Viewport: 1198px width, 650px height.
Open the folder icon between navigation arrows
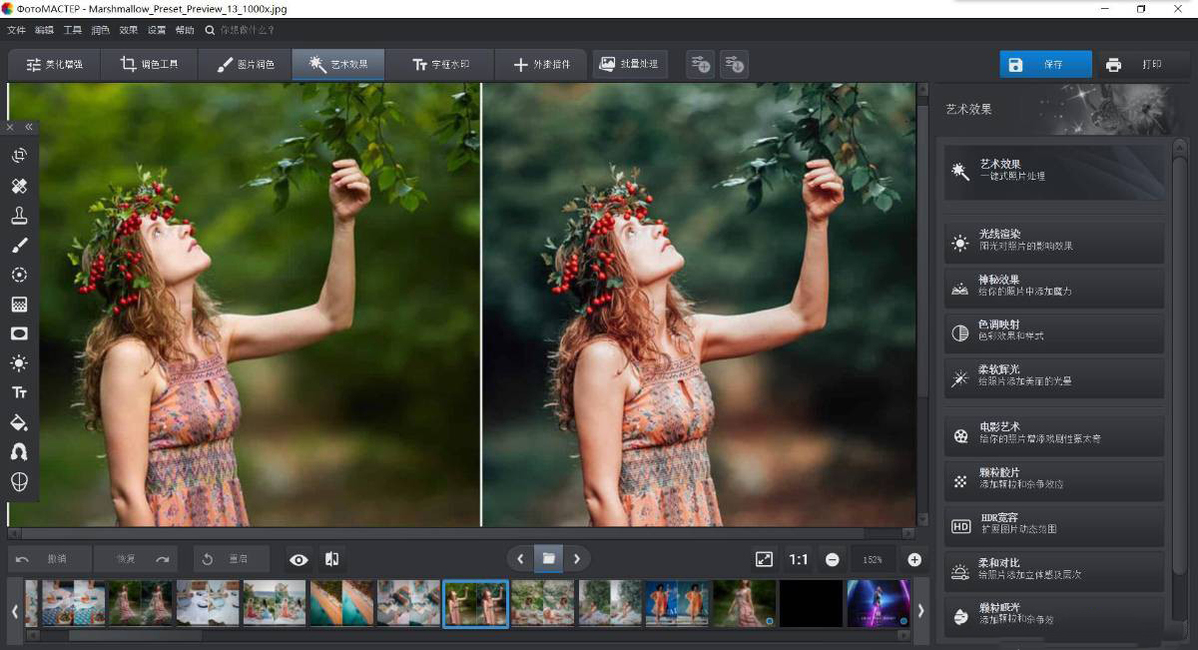tap(548, 559)
